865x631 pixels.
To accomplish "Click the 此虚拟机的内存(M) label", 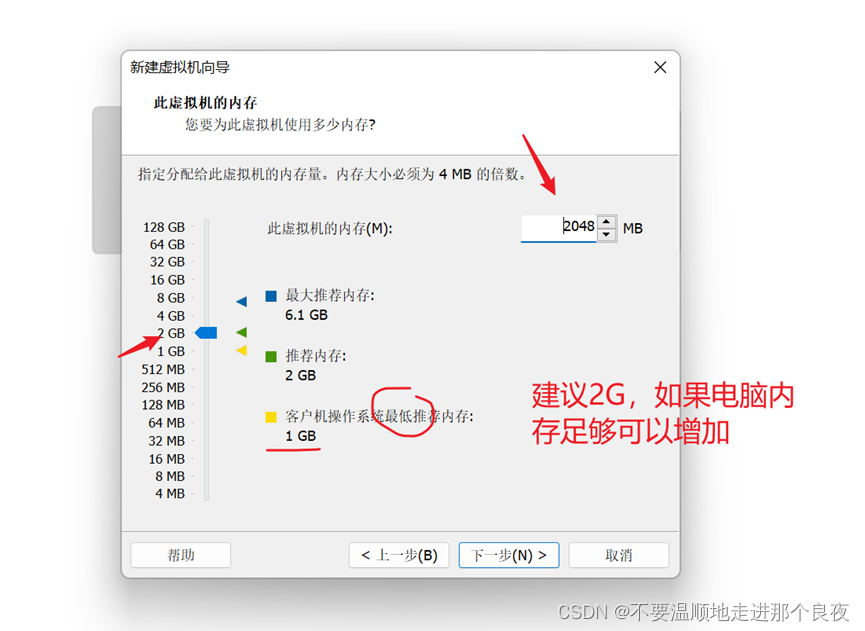I will [x=330, y=228].
